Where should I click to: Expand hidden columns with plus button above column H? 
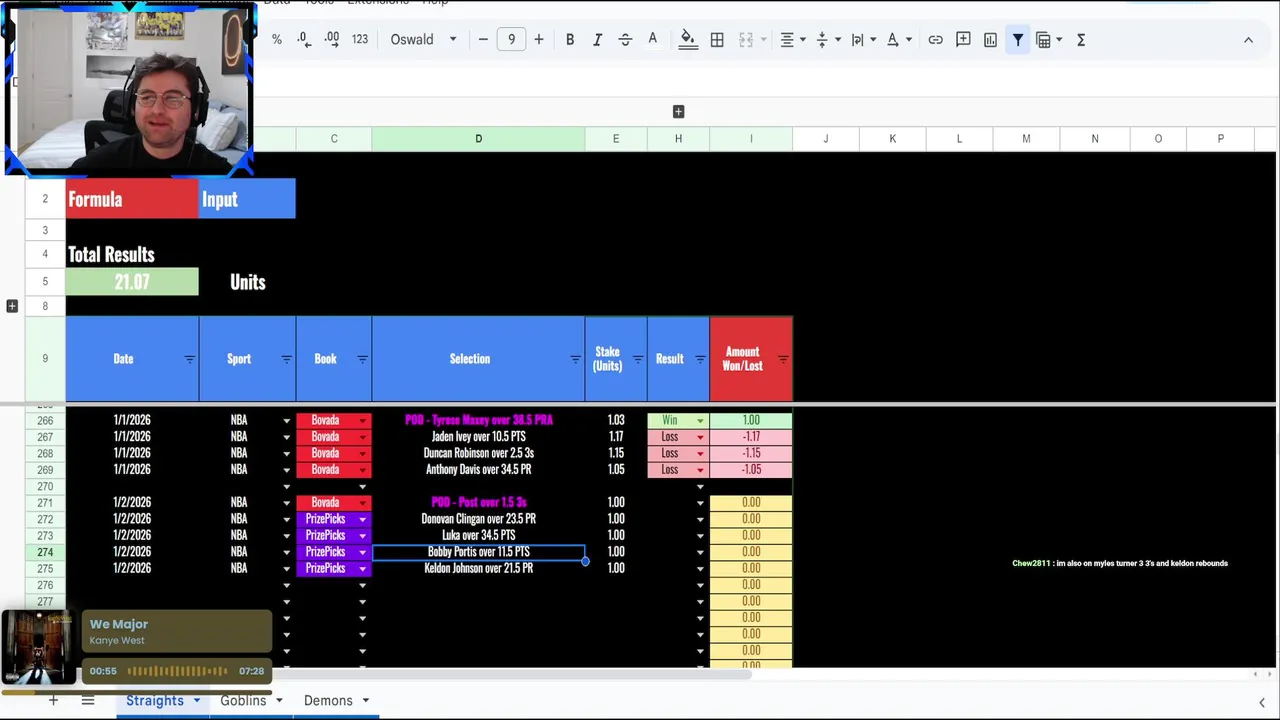coord(678,111)
